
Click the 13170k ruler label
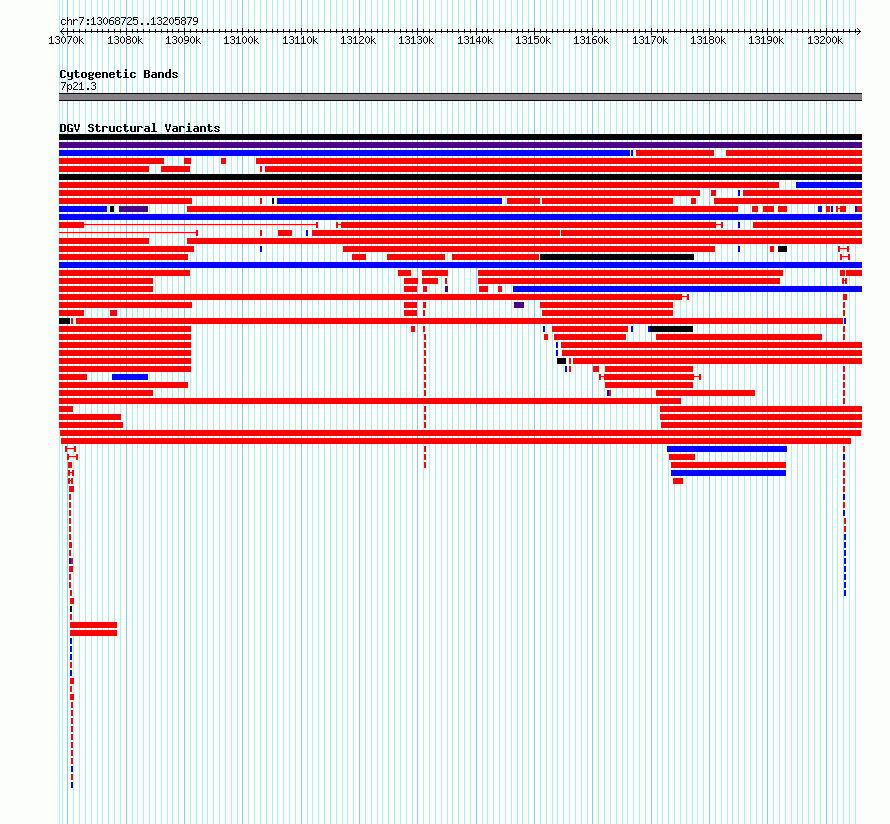pos(650,40)
